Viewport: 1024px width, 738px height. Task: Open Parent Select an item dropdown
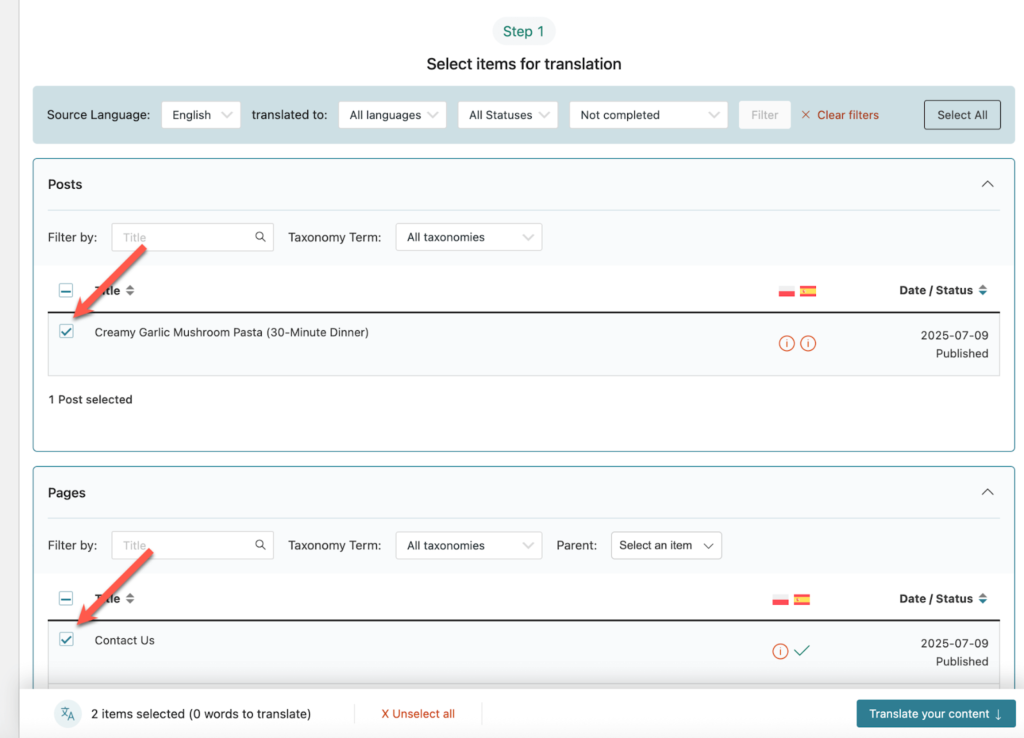coord(666,545)
